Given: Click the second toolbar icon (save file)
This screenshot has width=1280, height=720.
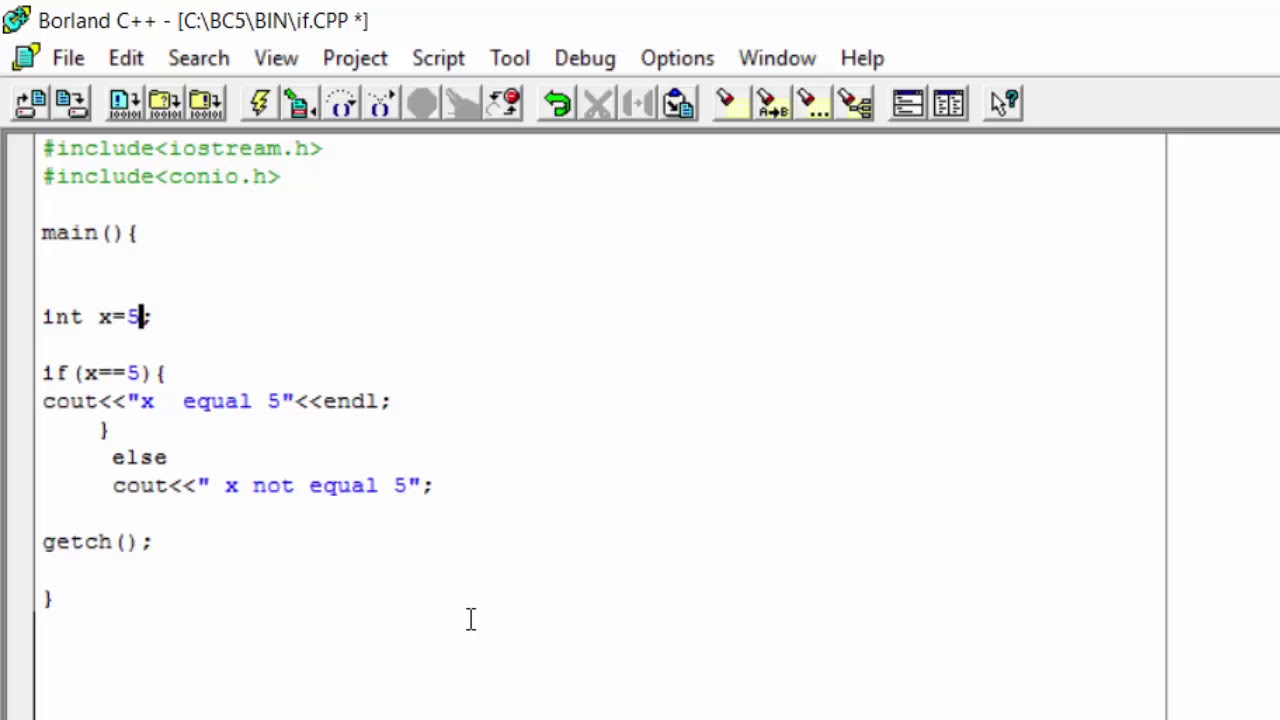Looking at the screenshot, I should pos(71,103).
